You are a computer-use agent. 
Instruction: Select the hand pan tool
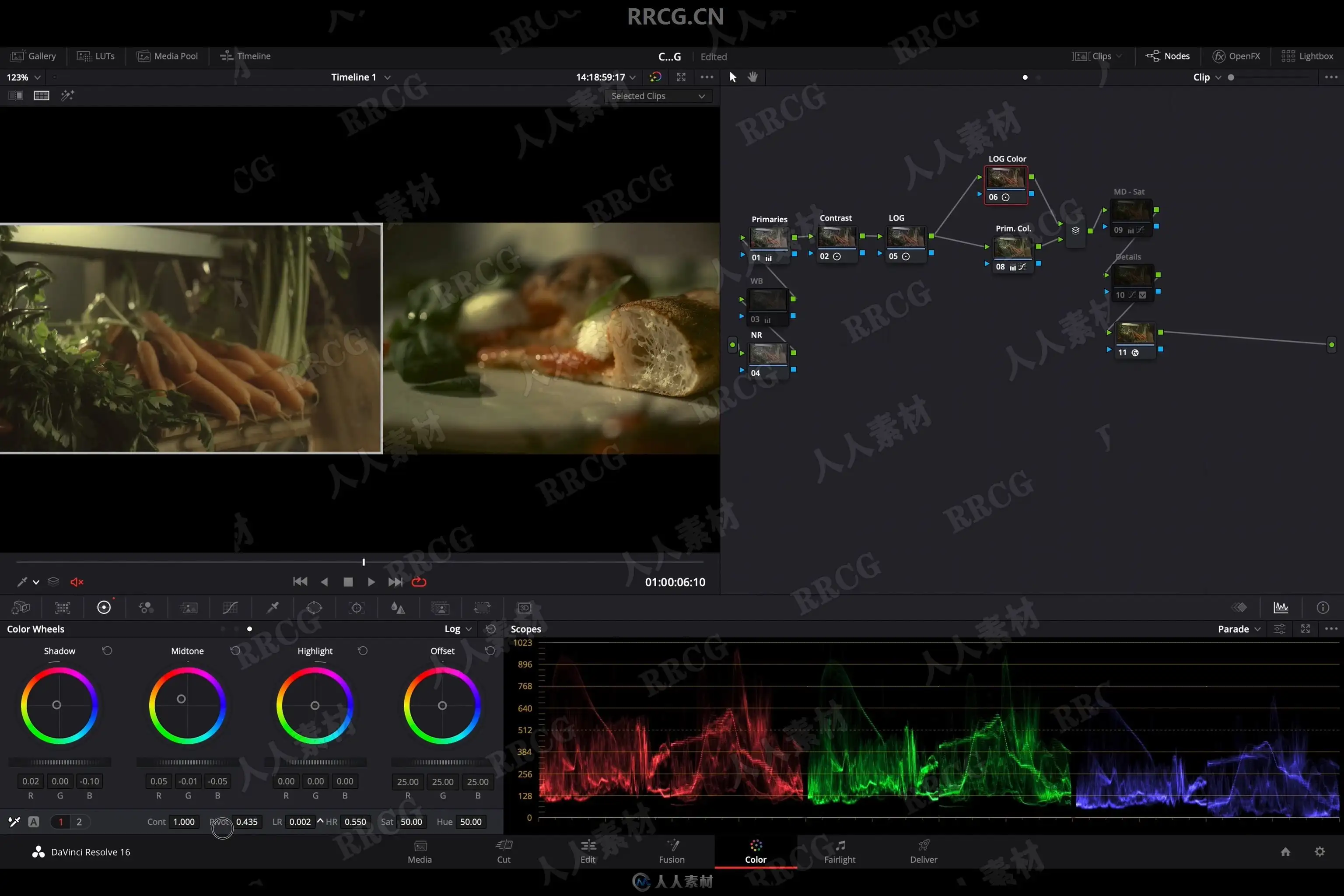coord(752,77)
